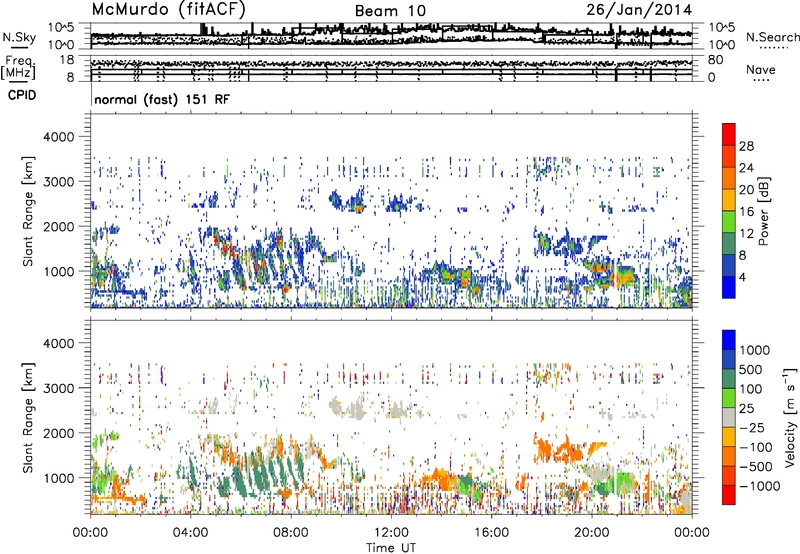Image resolution: width=800 pixels, height=554 pixels.
Task: Click the date "26/Jan/2014"
Action: coord(639,10)
